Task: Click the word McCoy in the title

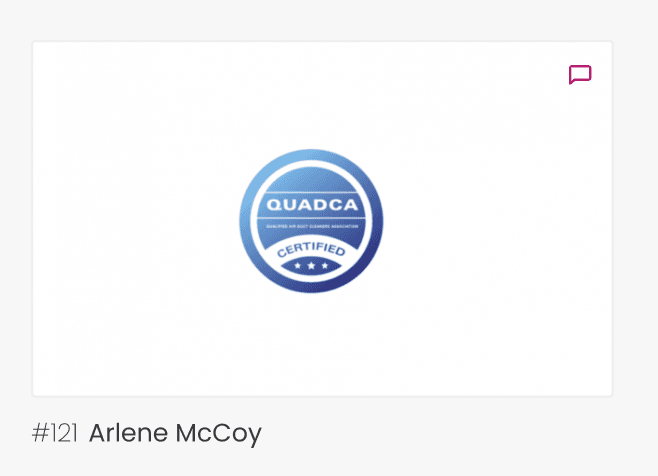Action: tap(218, 434)
